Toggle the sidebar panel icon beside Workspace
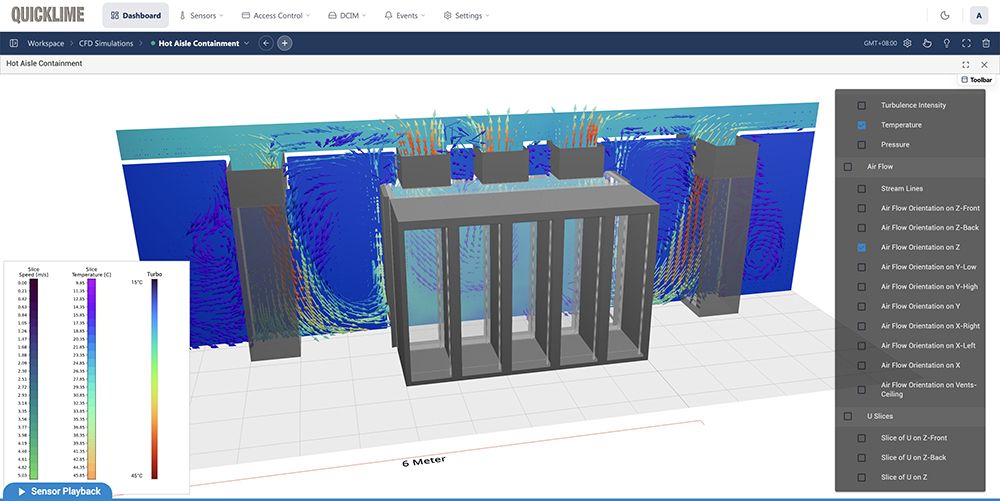The image size is (1000, 501). 14,44
